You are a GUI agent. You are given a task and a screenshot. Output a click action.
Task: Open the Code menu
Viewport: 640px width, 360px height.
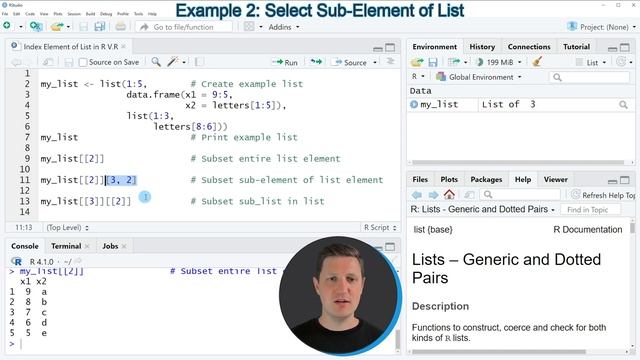click(30, 14)
